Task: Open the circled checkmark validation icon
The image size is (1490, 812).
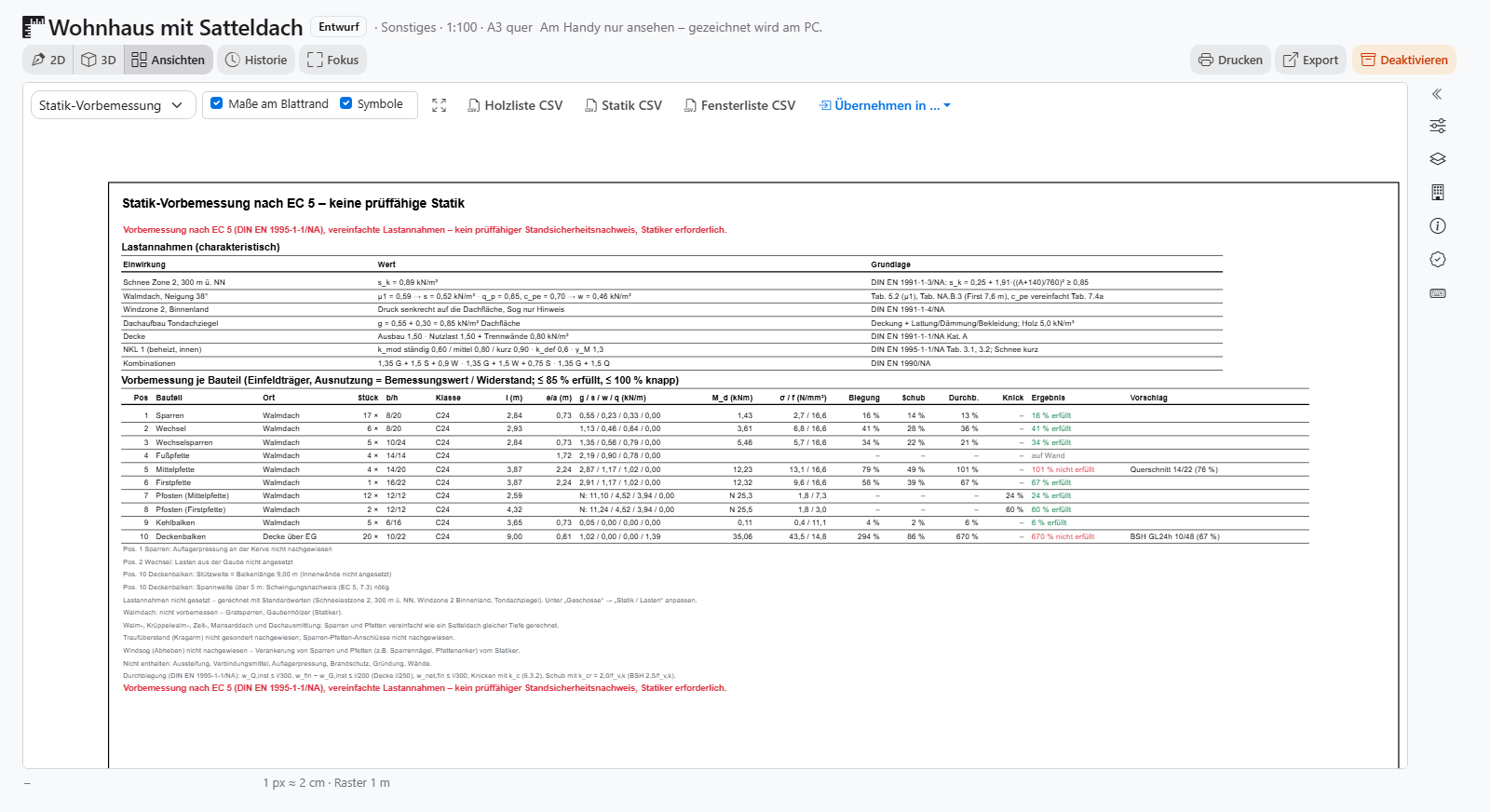Action: click(1437, 260)
